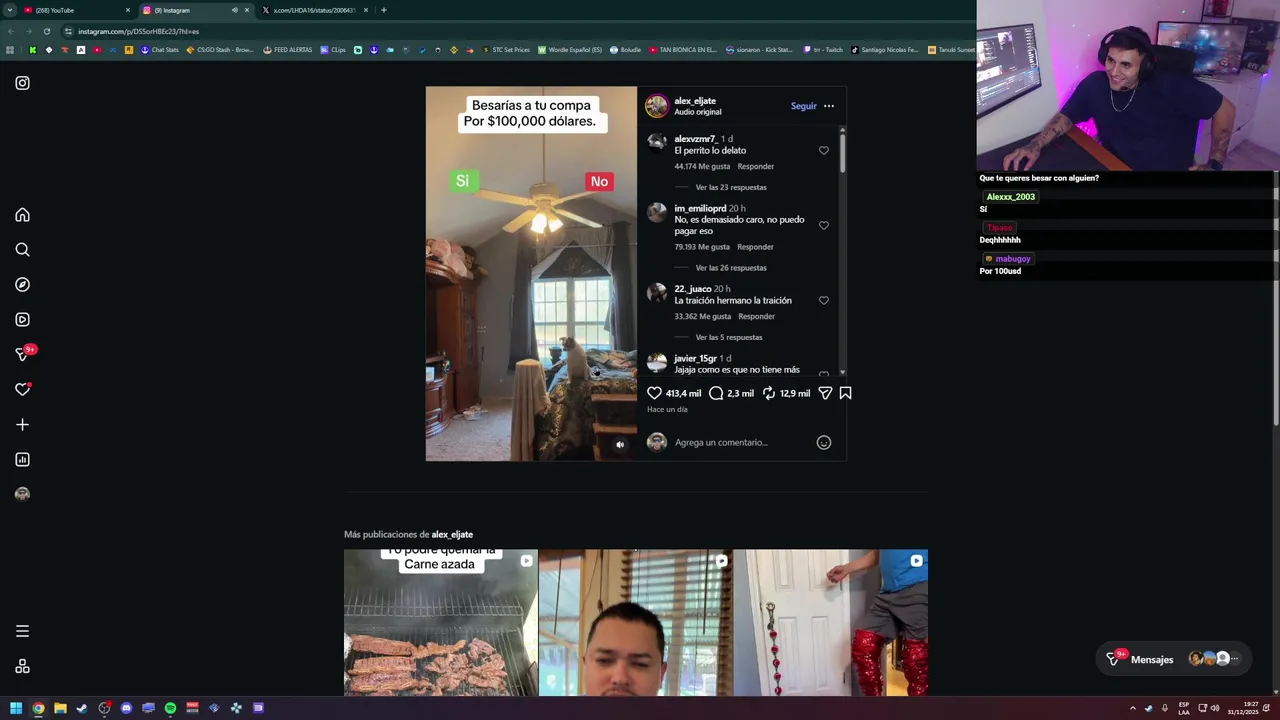Reply to alexvzmr7_'s comment
Screen dimensions: 1280x720
[x=755, y=166]
